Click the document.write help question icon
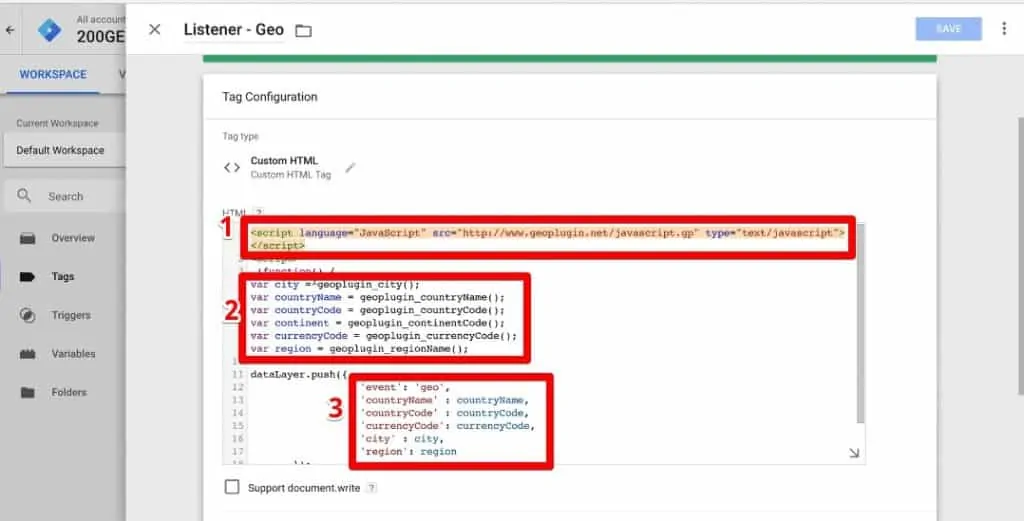 (372, 488)
